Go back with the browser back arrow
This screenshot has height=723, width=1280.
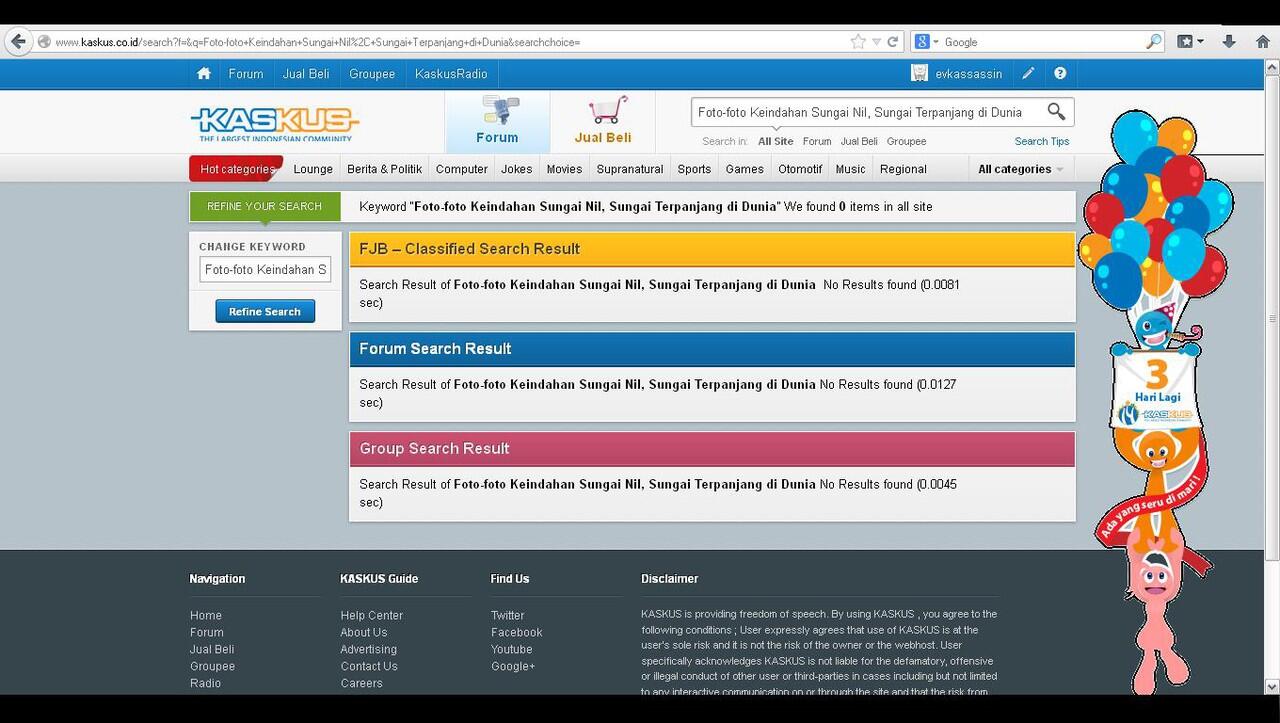pyautogui.click(x=17, y=41)
